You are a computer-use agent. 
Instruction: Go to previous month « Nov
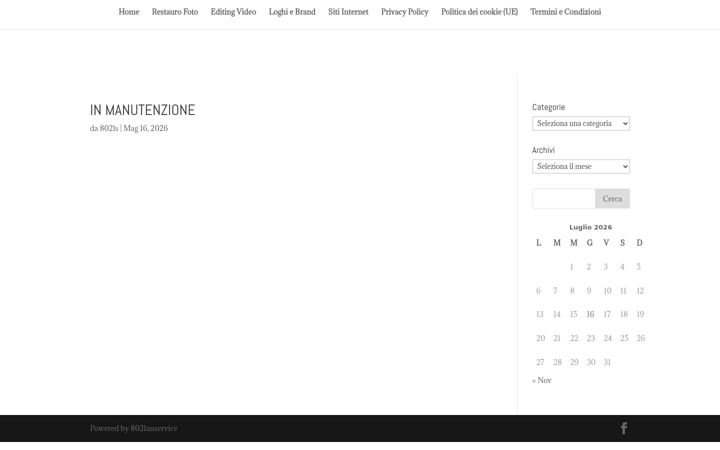[542, 380]
